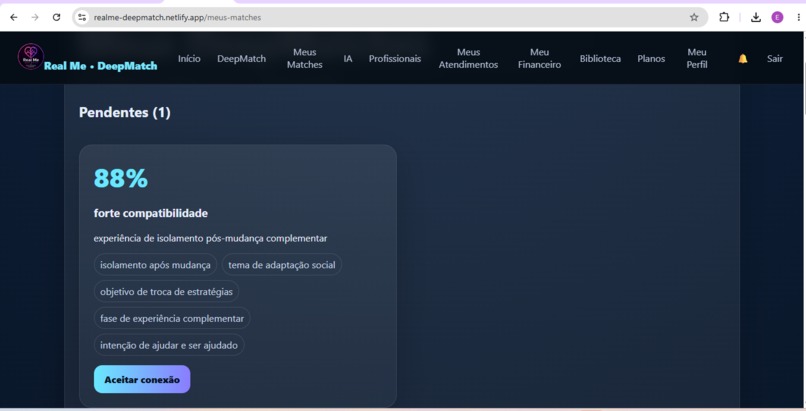Open Meus Matches navigation item
The image size is (806, 411).
[305, 59]
